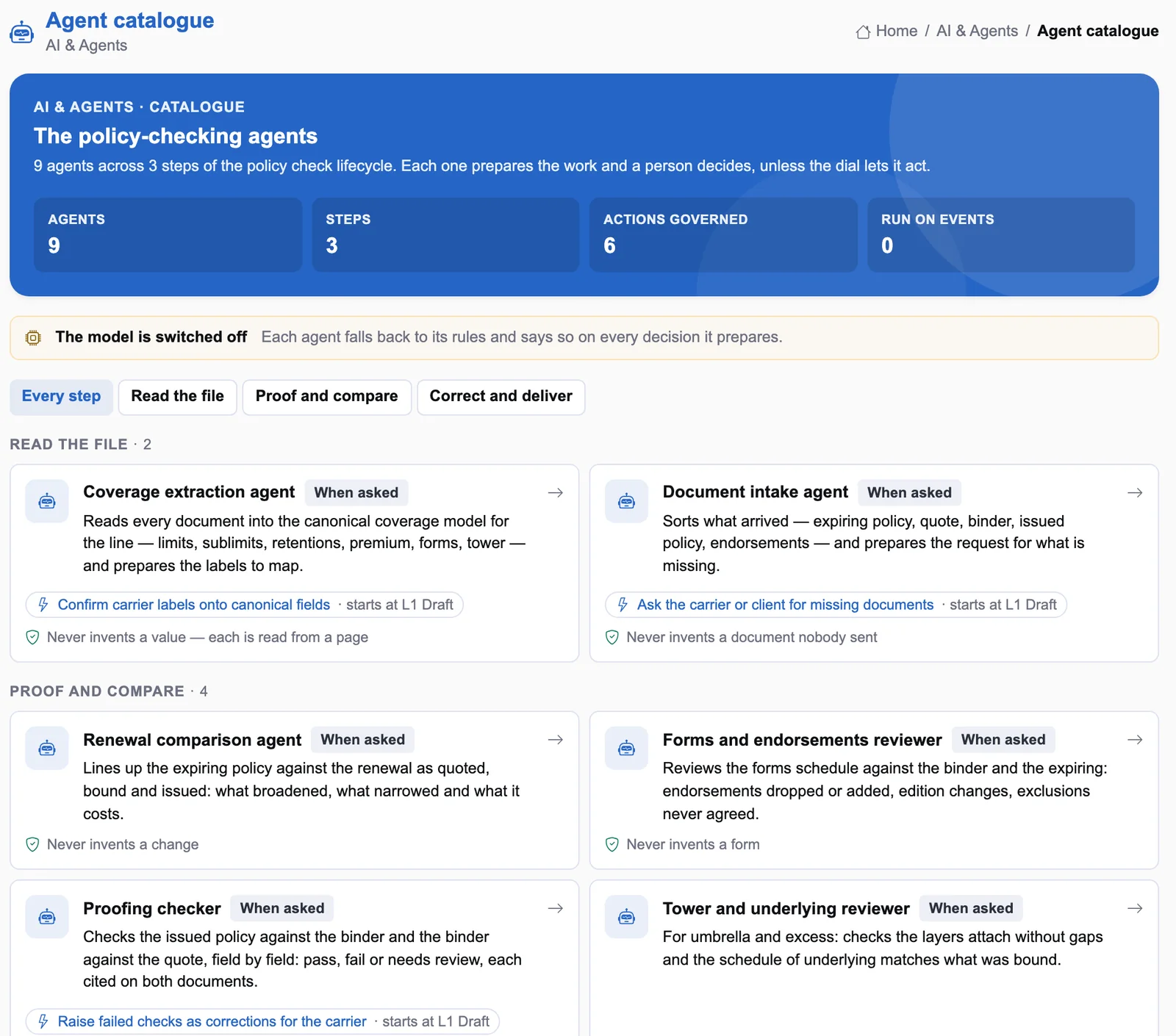Click the STEPS 3 stat tile
This screenshot has width=1176, height=1036.
click(x=445, y=234)
